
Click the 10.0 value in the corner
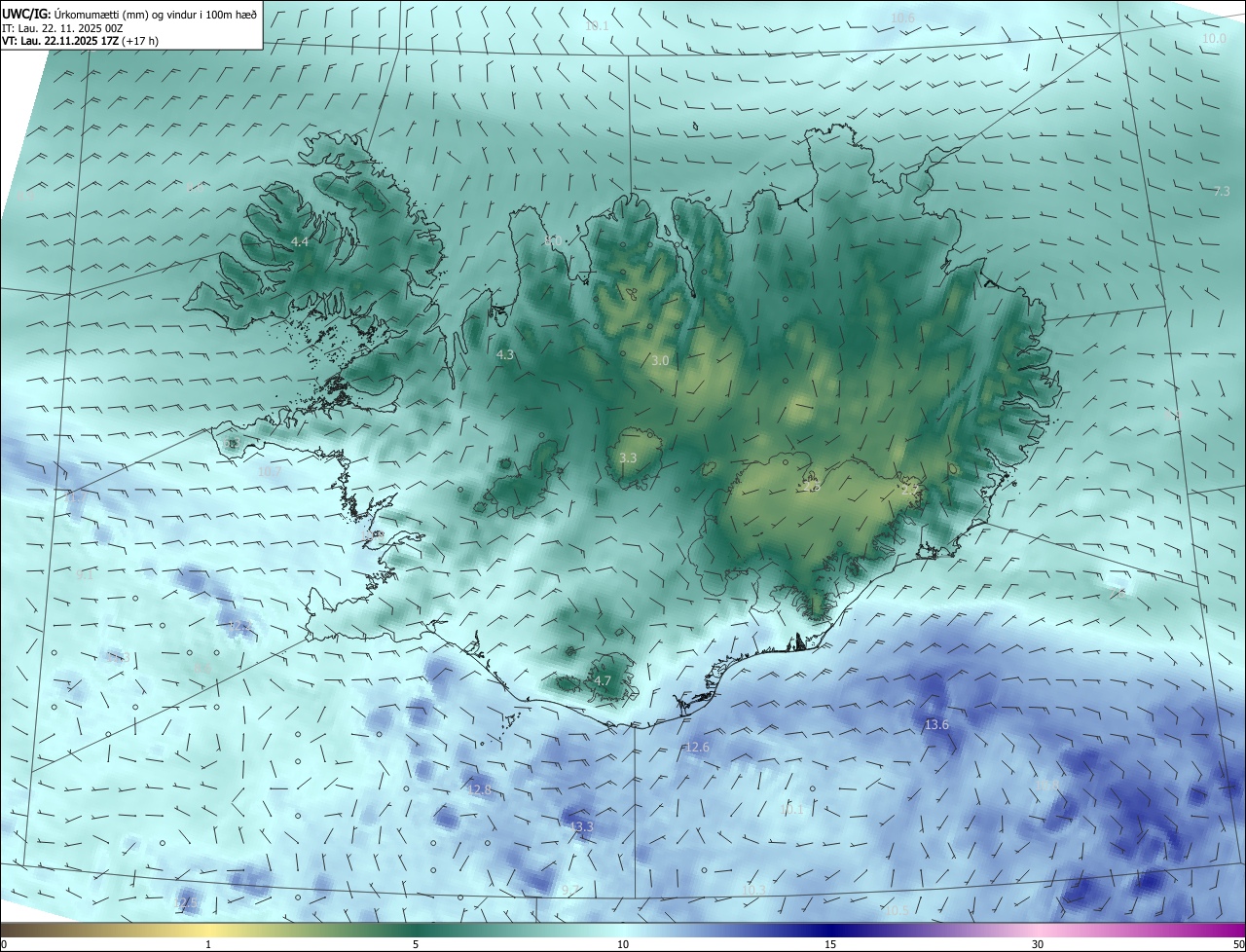(1214, 39)
